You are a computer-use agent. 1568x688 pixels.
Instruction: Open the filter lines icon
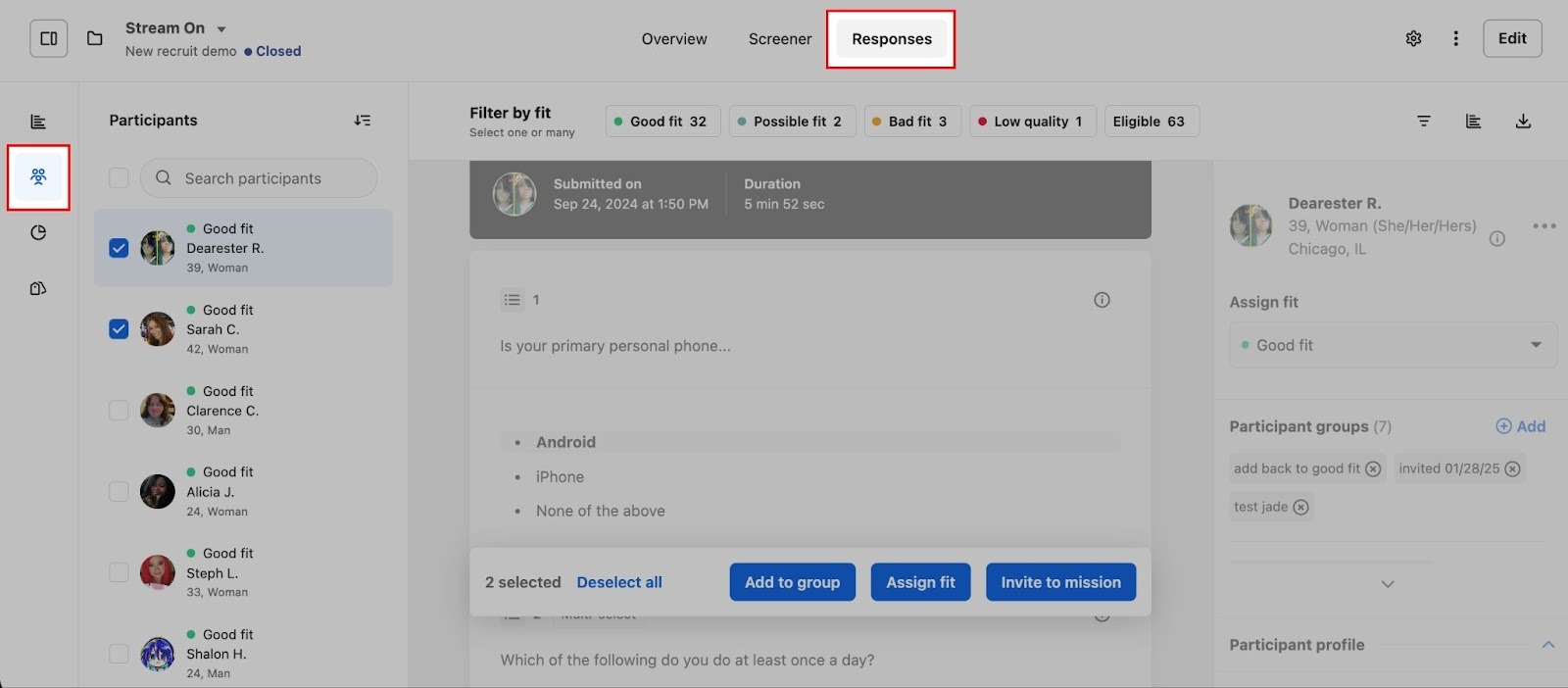click(1424, 122)
